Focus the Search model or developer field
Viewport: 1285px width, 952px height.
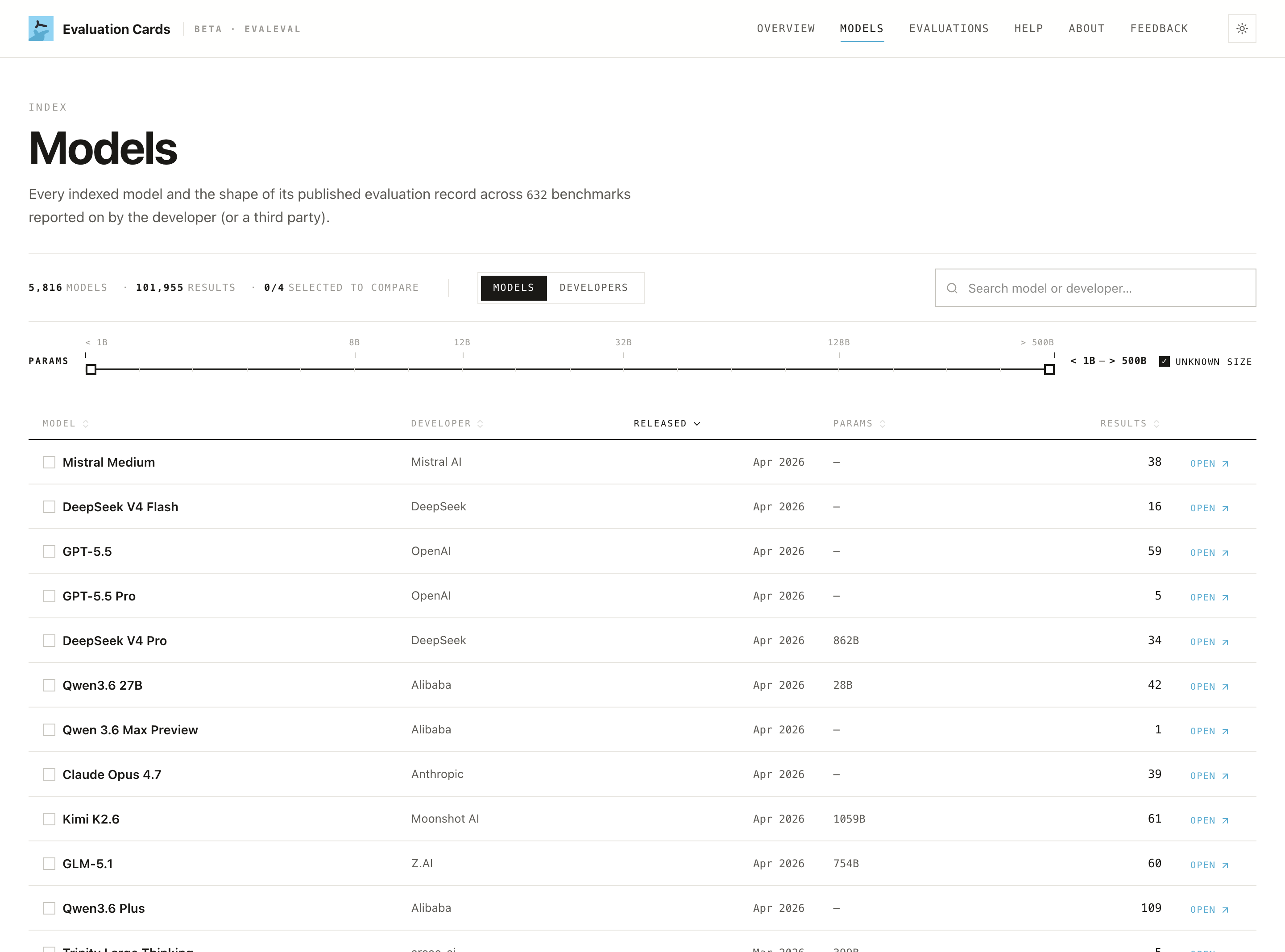(x=1095, y=288)
